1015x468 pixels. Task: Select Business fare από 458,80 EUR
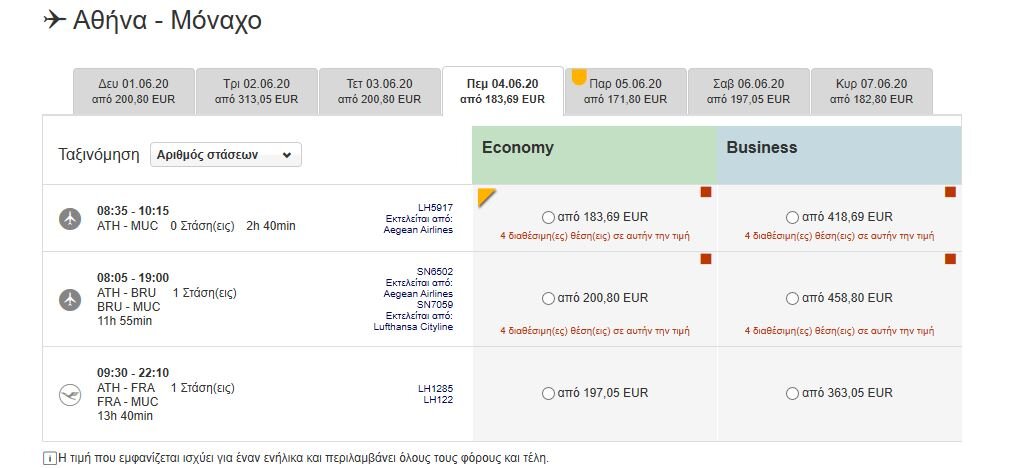[792, 298]
